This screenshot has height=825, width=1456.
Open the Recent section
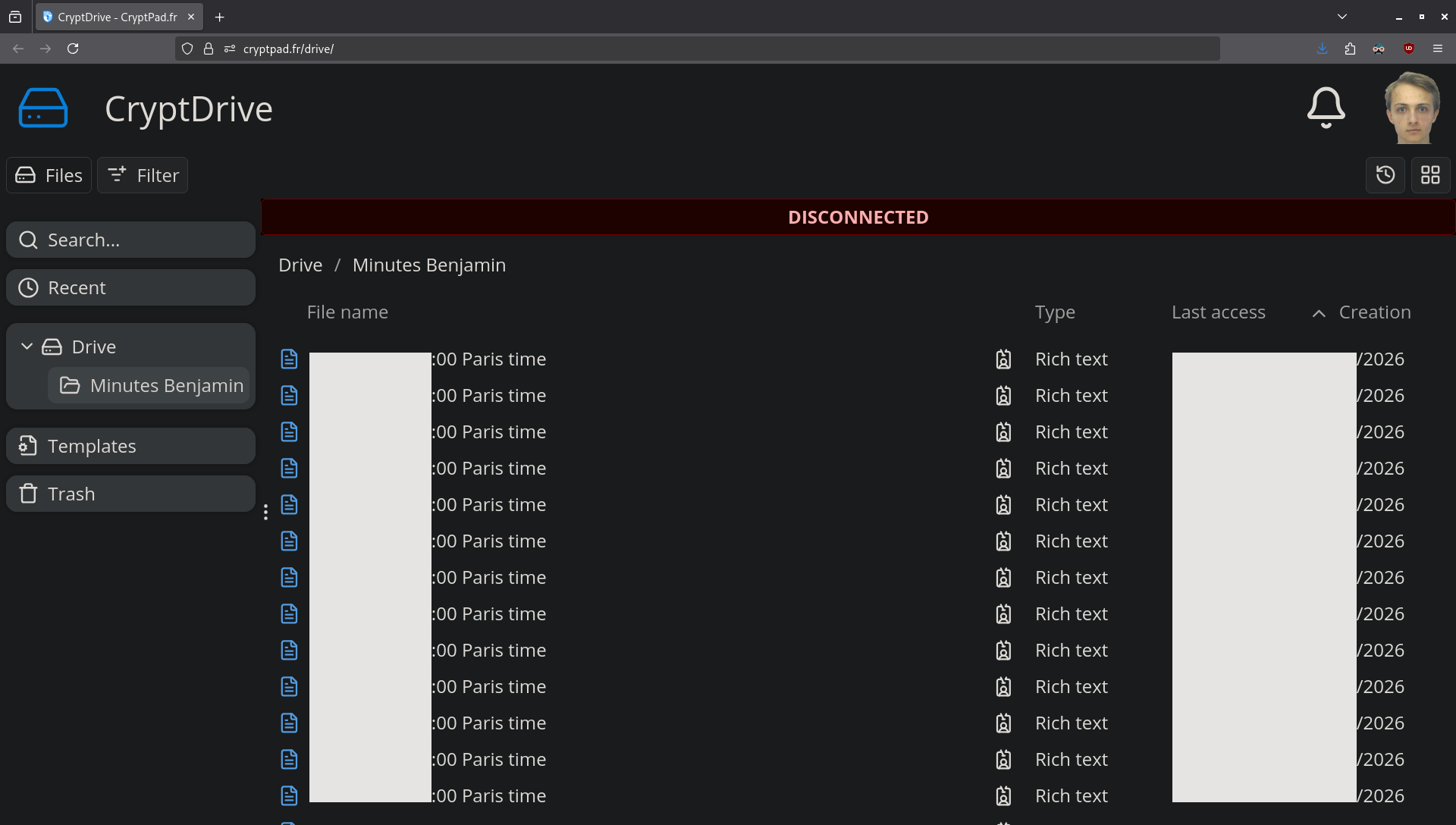[x=131, y=287]
